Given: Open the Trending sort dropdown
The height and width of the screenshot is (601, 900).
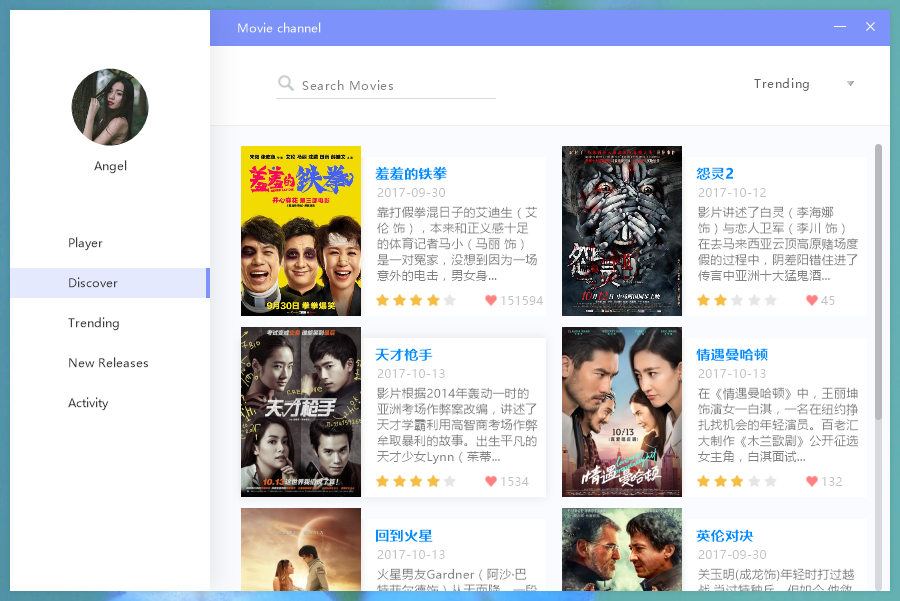Looking at the screenshot, I should (804, 84).
